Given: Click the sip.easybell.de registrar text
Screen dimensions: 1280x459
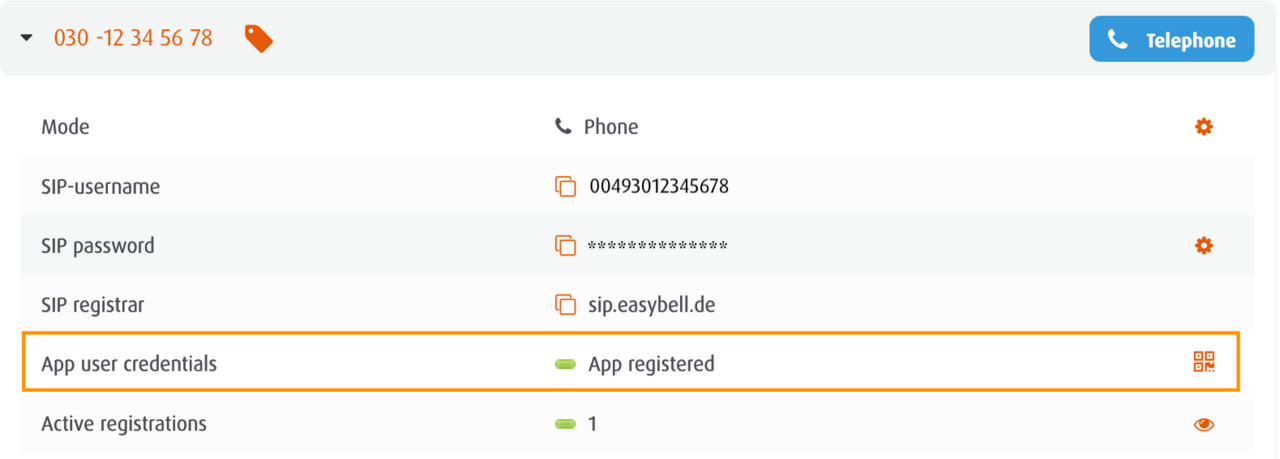Looking at the screenshot, I should (651, 305).
